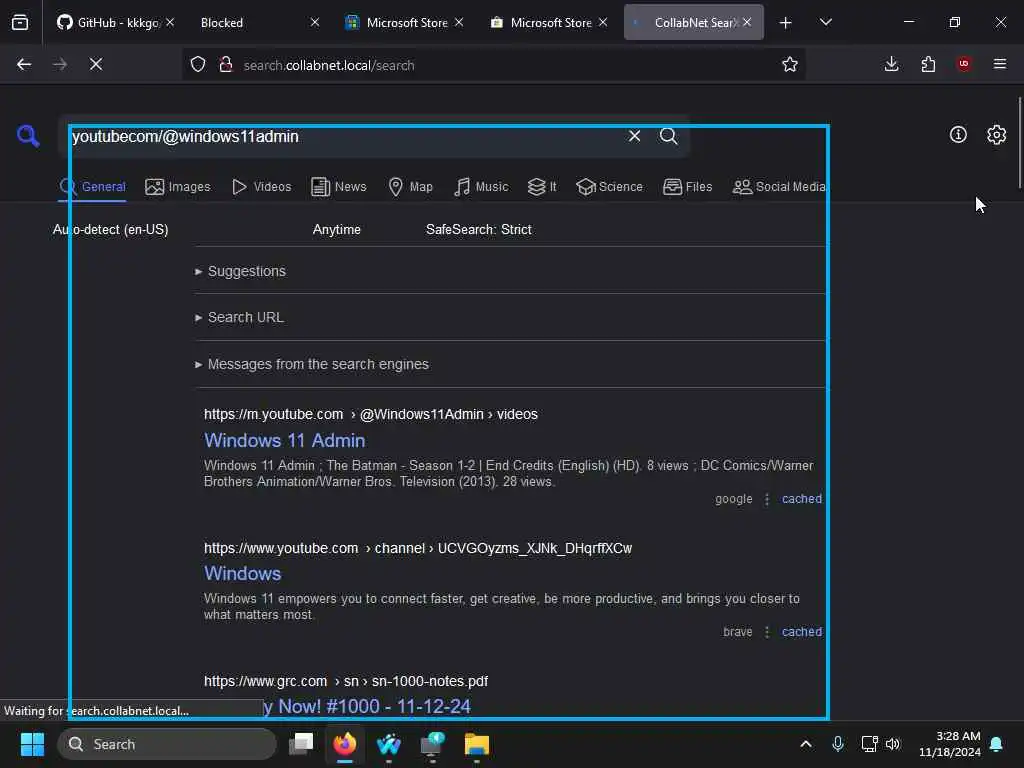The image size is (1024, 768).
Task: Select the Social Media category tab
Action: pyautogui.click(x=779, y=187)
